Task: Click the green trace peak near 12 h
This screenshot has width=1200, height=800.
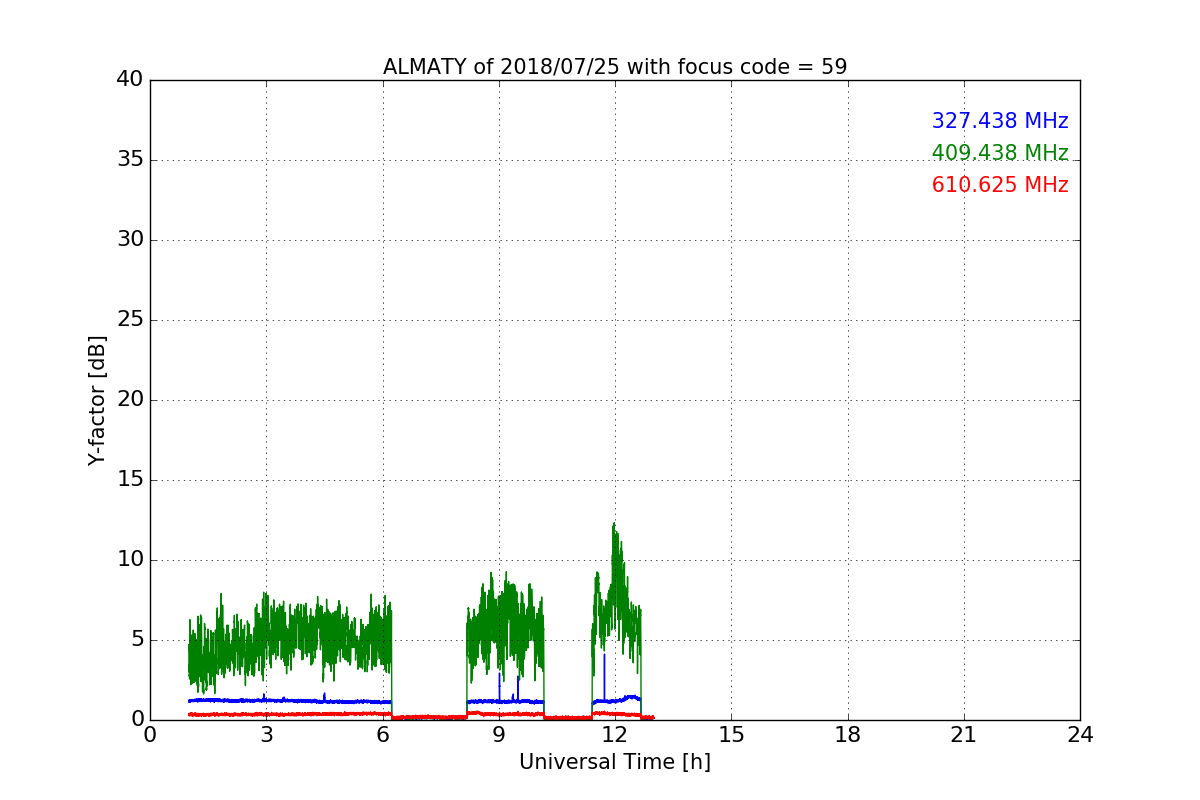Action: point(614,524)
